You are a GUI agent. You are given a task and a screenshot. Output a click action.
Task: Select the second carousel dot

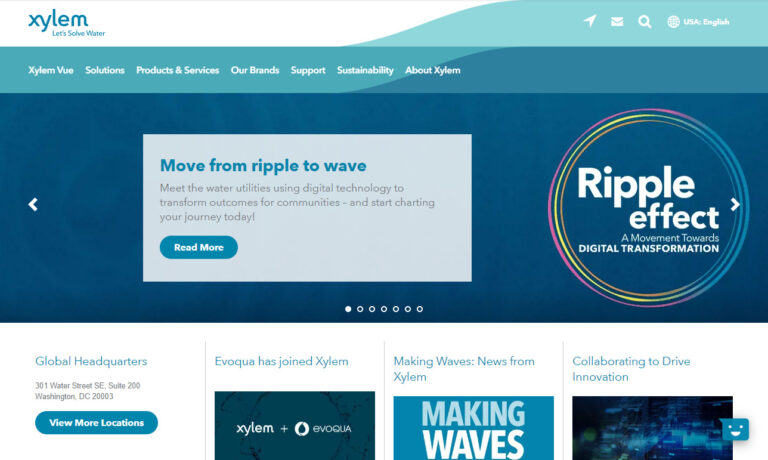pyautogui.click(x=360, y=309)
